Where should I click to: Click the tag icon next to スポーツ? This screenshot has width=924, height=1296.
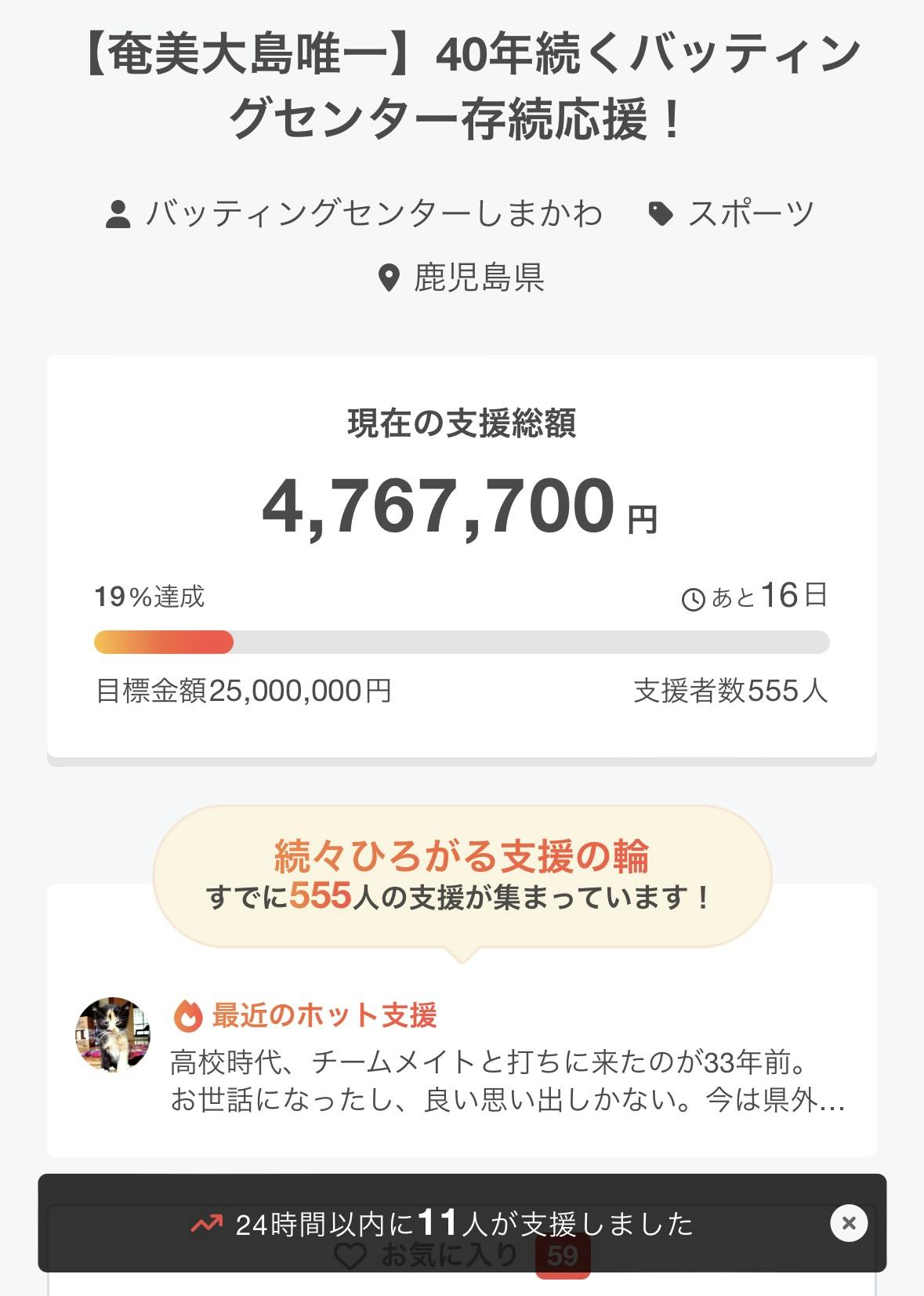[661, 213]
